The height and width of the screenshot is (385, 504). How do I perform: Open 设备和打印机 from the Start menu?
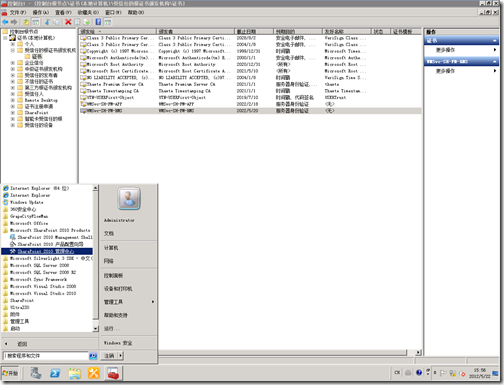pyautogui.click(x=118, y=289)
